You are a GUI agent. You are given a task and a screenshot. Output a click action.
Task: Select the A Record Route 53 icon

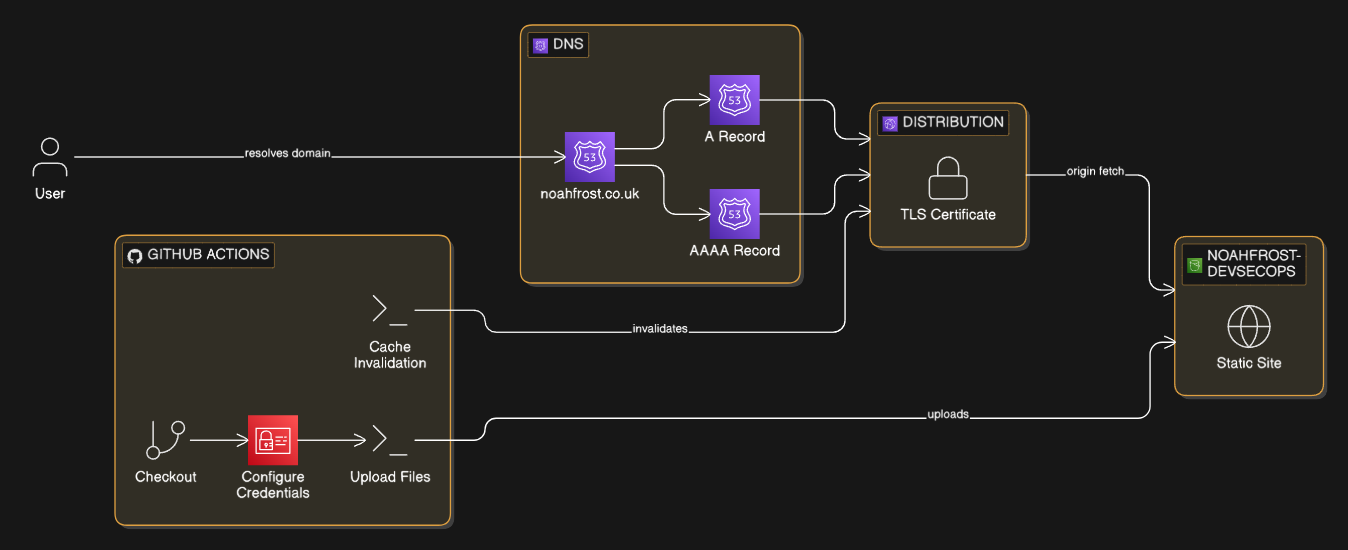coord(735,100)
